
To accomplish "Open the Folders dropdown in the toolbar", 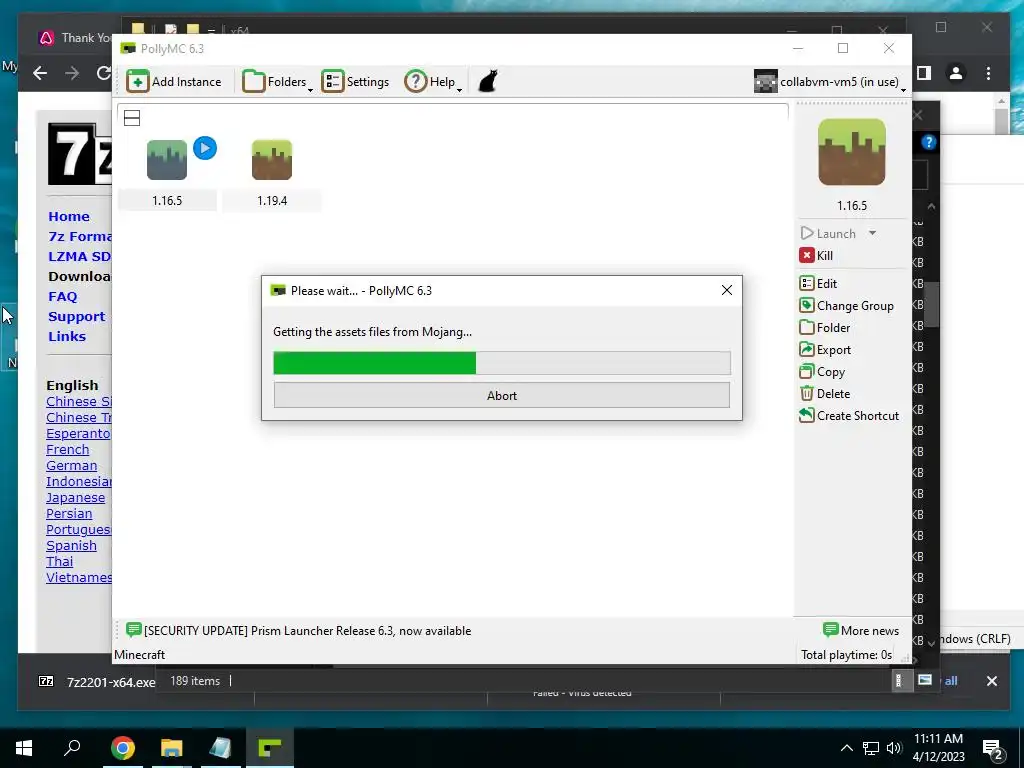I will (x=278, y=82).
